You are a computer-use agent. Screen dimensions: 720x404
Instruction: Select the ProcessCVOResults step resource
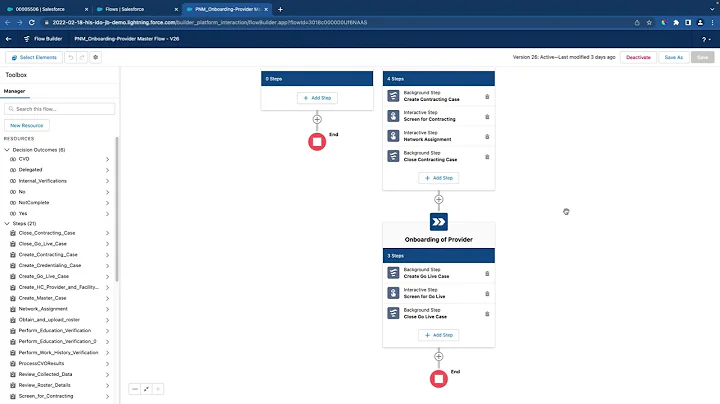pos(41,363)
